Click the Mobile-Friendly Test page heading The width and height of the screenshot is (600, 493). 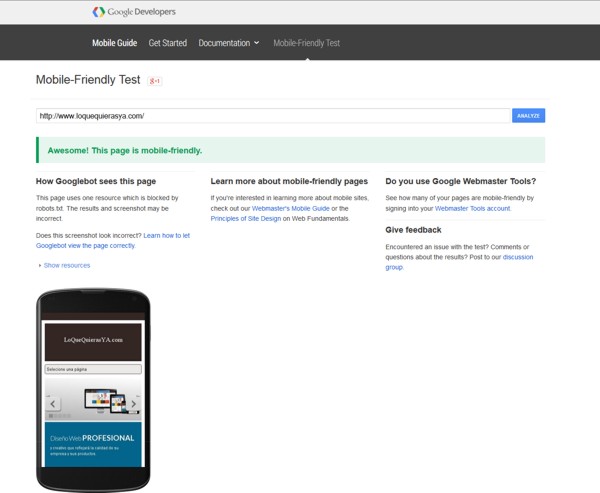(x=89, y=79)
